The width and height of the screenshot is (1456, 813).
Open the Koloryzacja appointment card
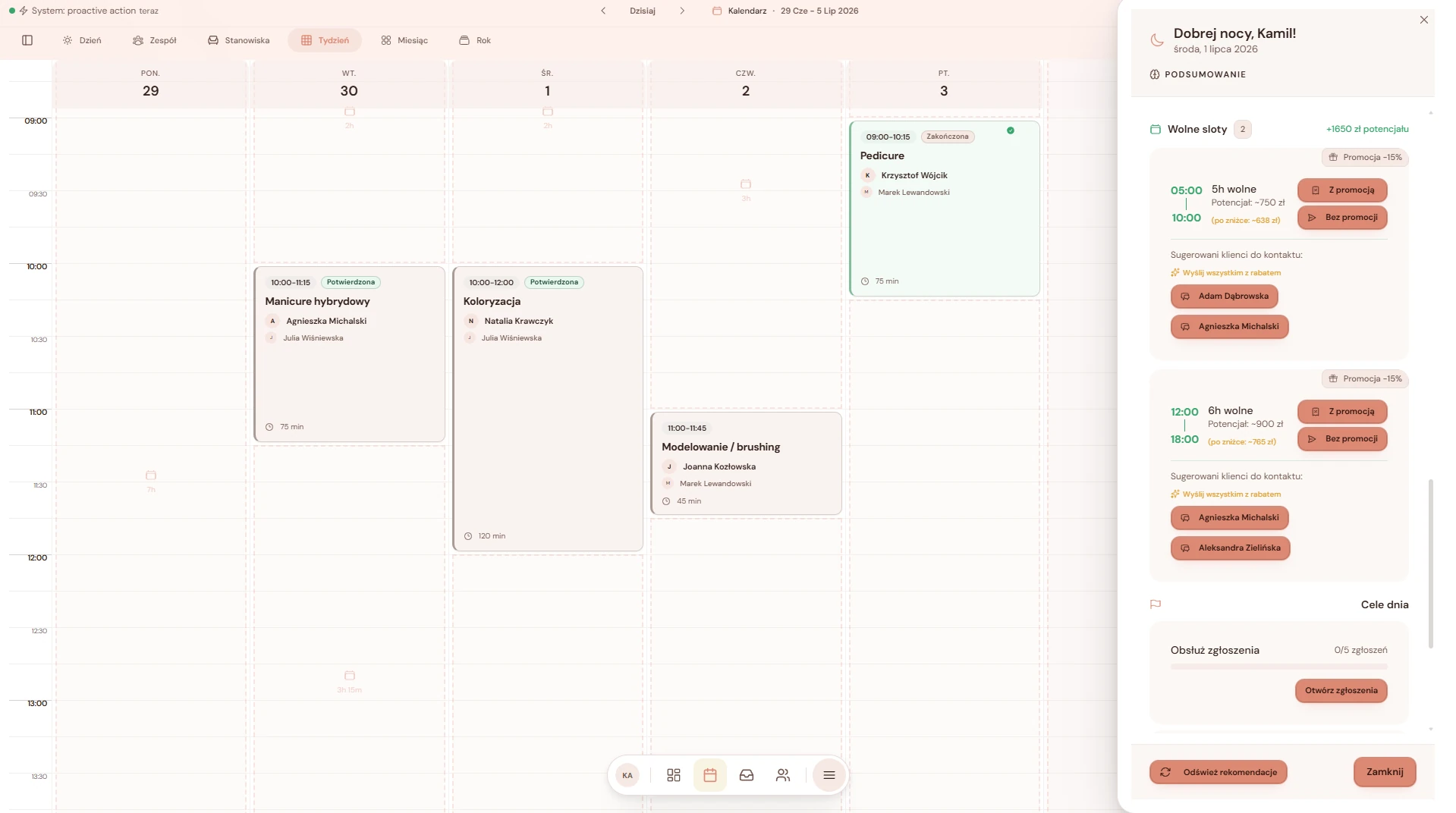coord(548,408)
